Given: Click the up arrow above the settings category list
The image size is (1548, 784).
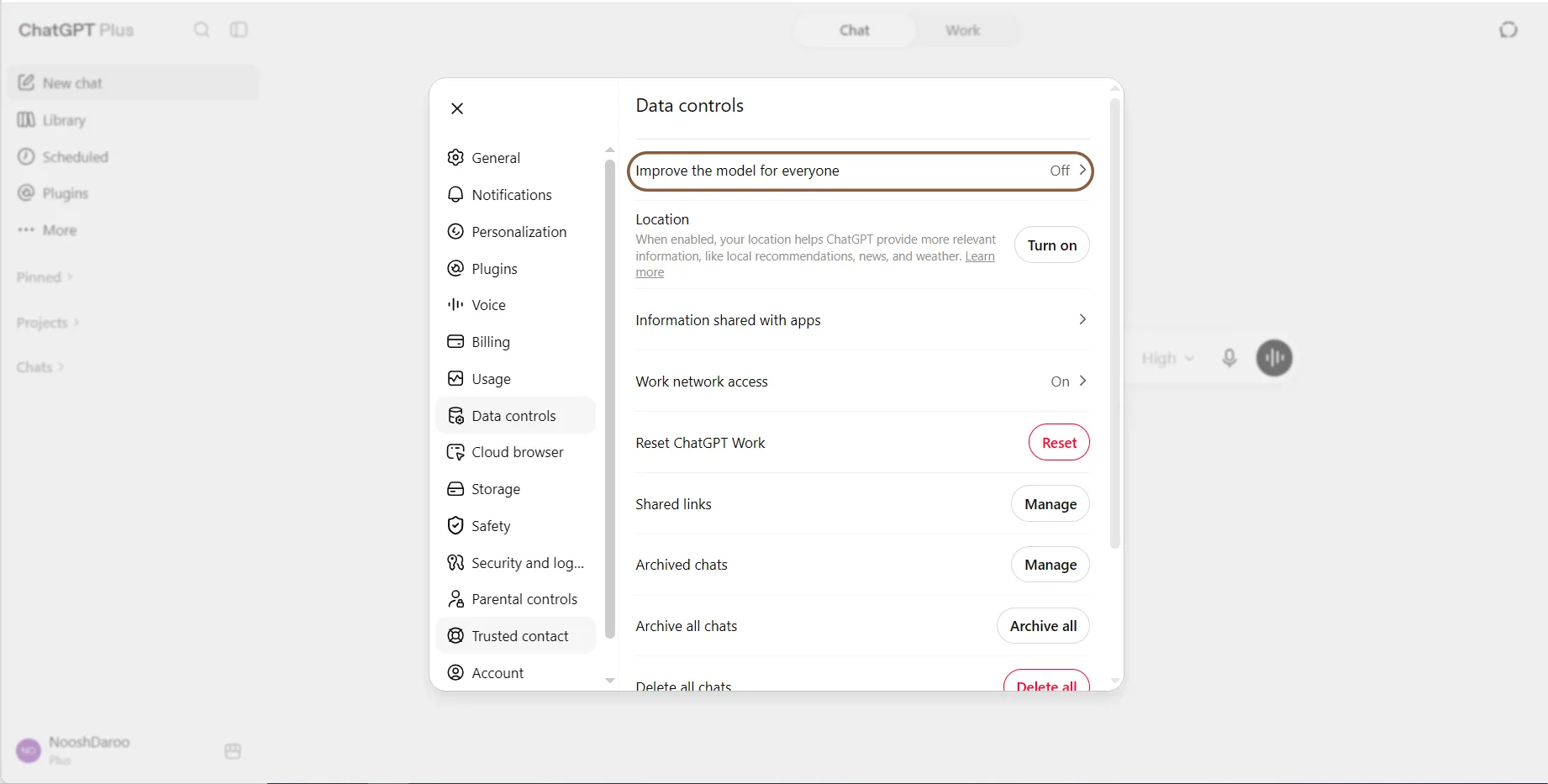Looking at the screenshot, I should click(610, 150).
